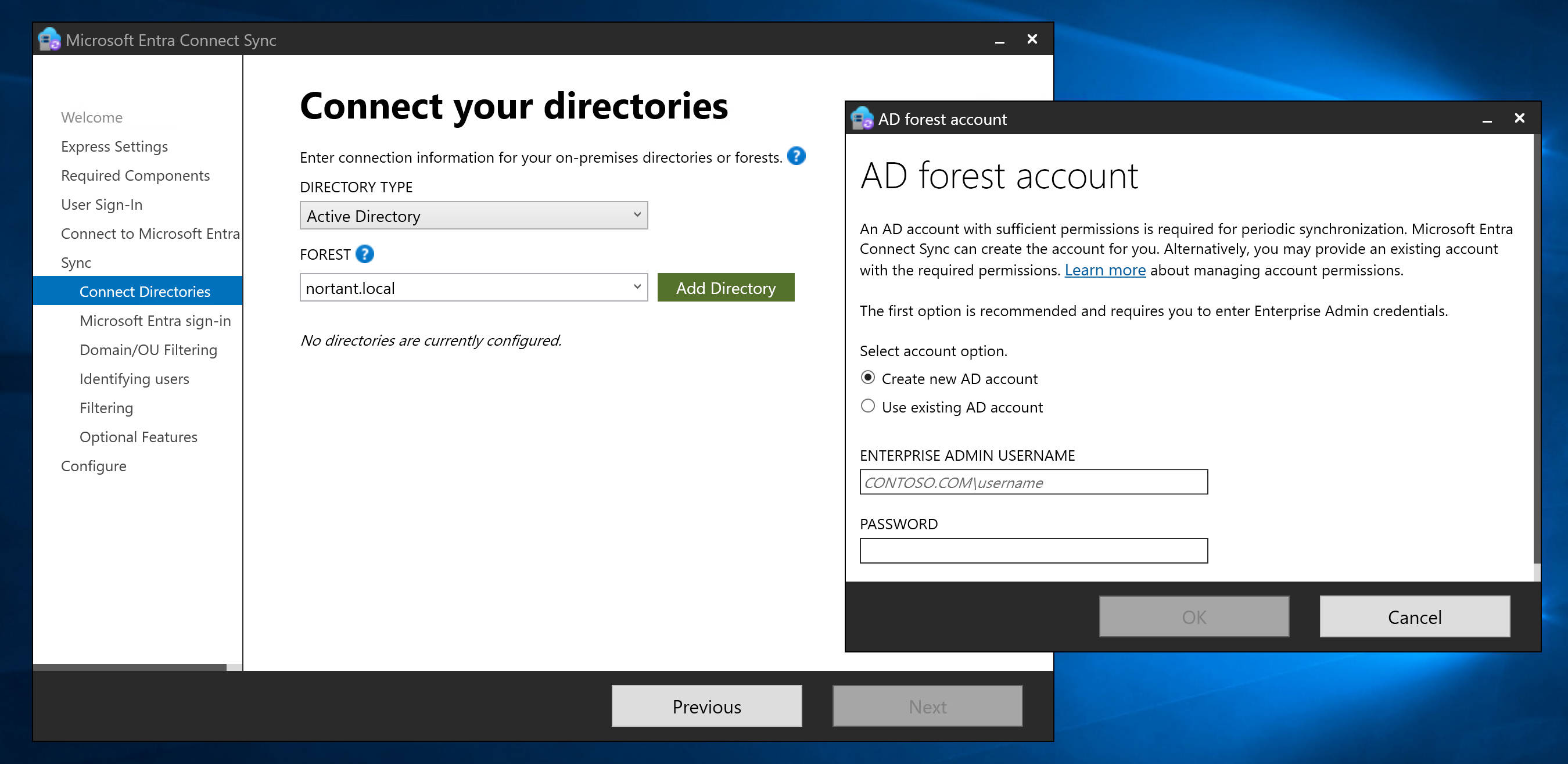Screen dimensions: 1568x764
Task: Click the green Add Directory button
Action: coord(725,288)
